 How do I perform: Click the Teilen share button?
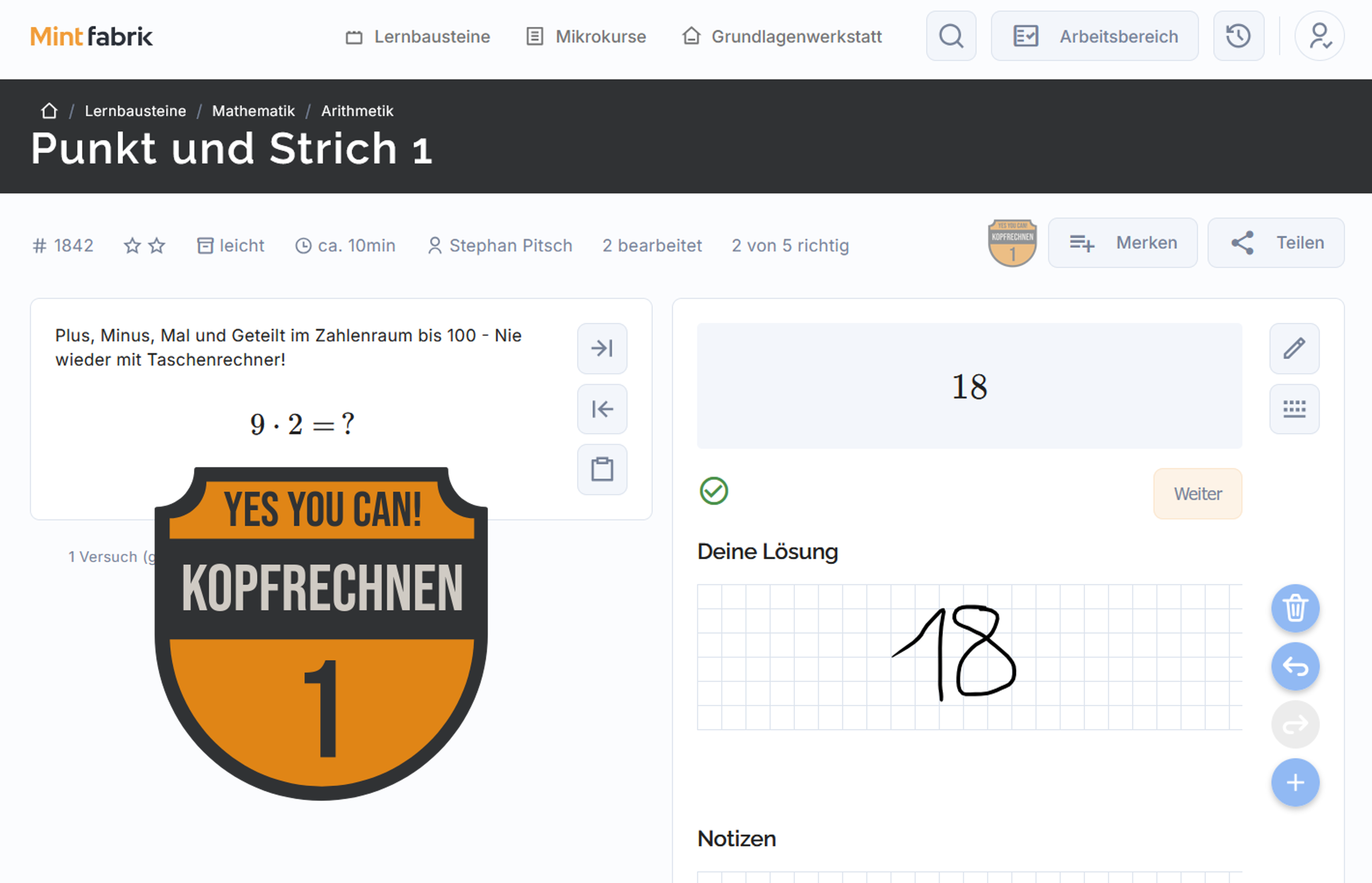[x=1276, y=243]
